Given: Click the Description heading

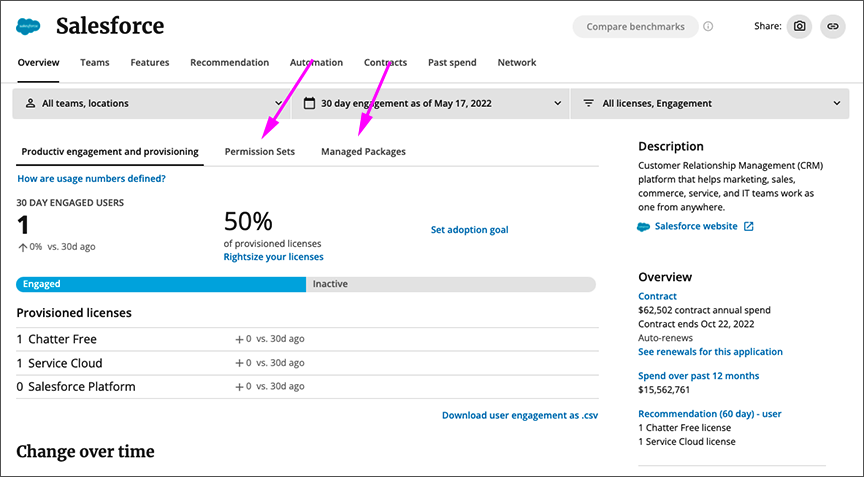Looking at the screenshot, I should [671, 147].
